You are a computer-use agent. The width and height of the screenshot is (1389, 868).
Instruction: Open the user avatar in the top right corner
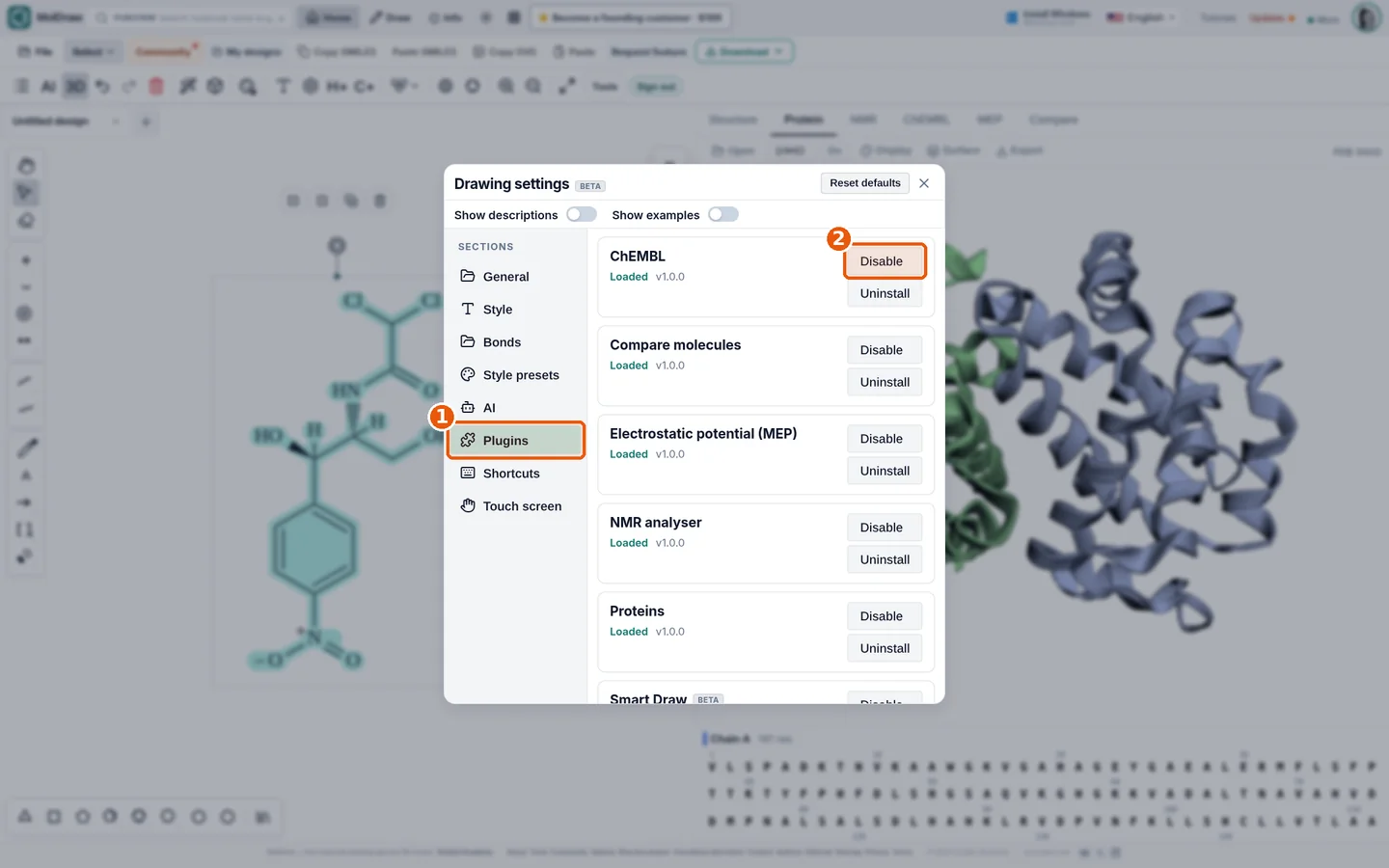(x=1366, y=17)
